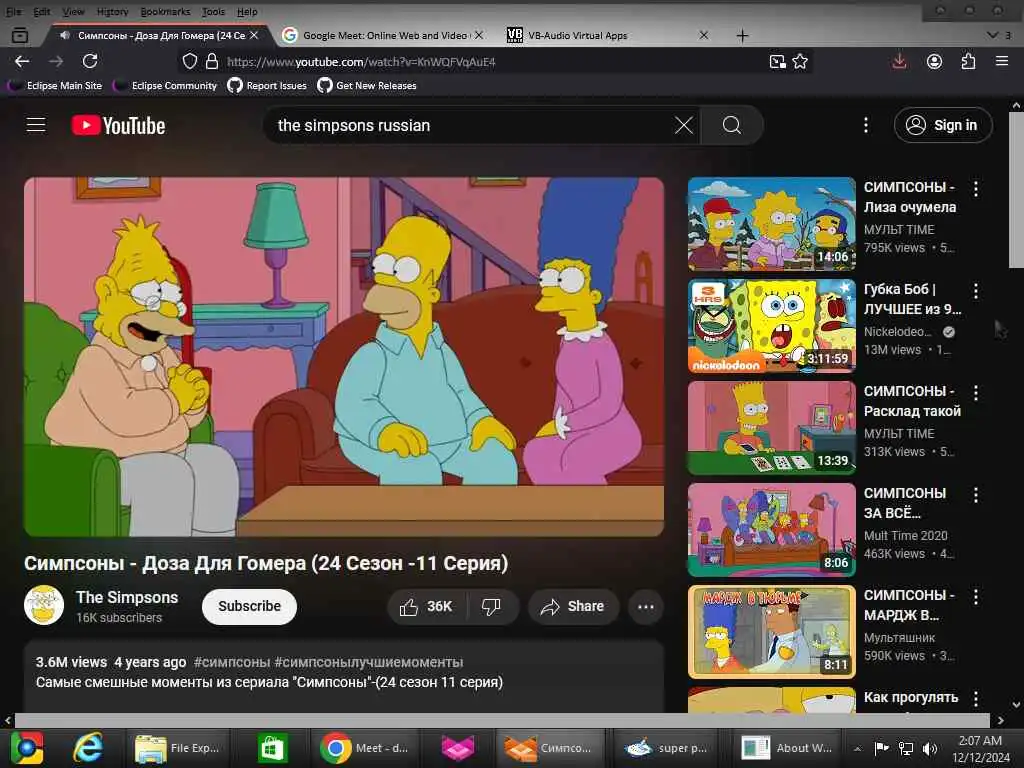The width and height of the screenshot is (1024, 768).
Task: Open the View menu
Action: (x=73, y=12)
